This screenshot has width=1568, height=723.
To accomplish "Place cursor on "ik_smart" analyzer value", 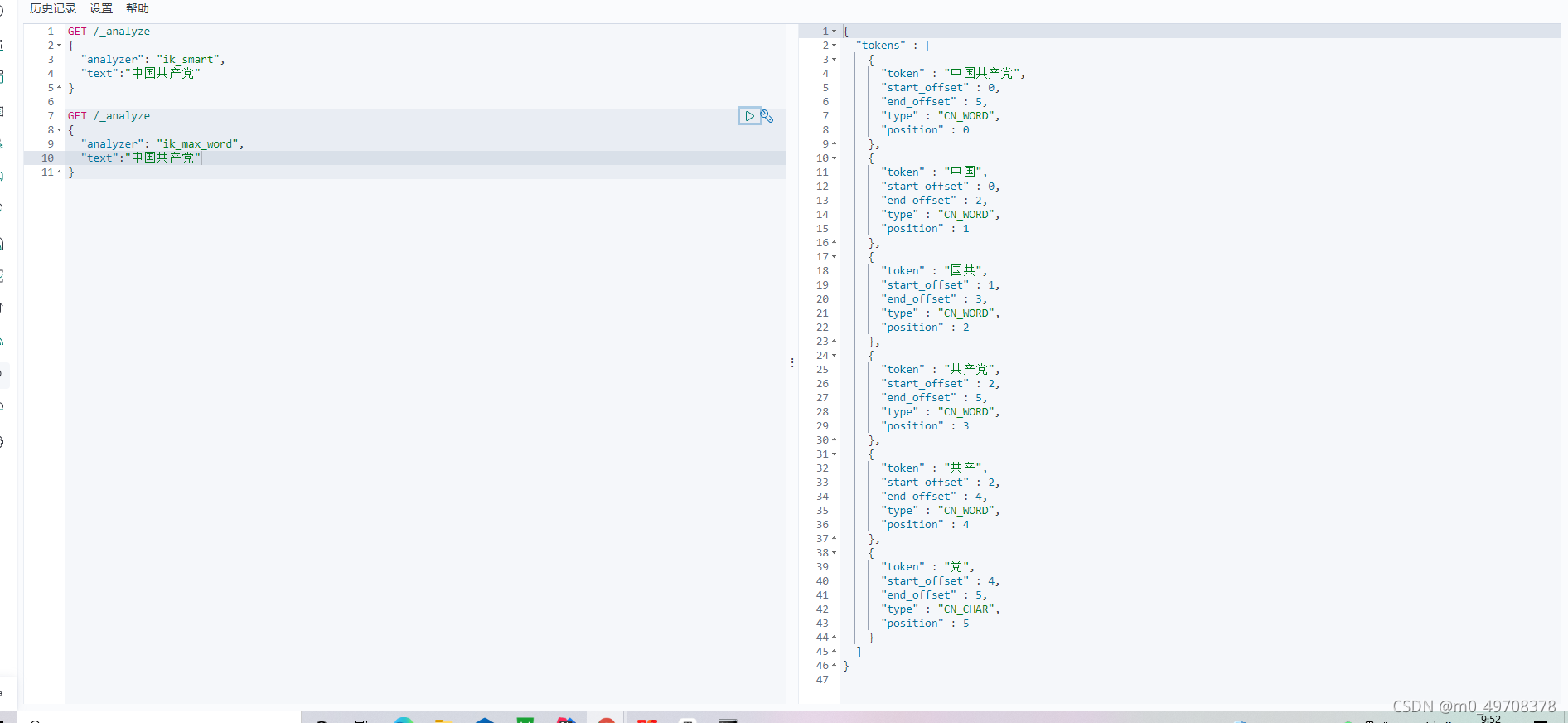I will (x=188, y=60).
